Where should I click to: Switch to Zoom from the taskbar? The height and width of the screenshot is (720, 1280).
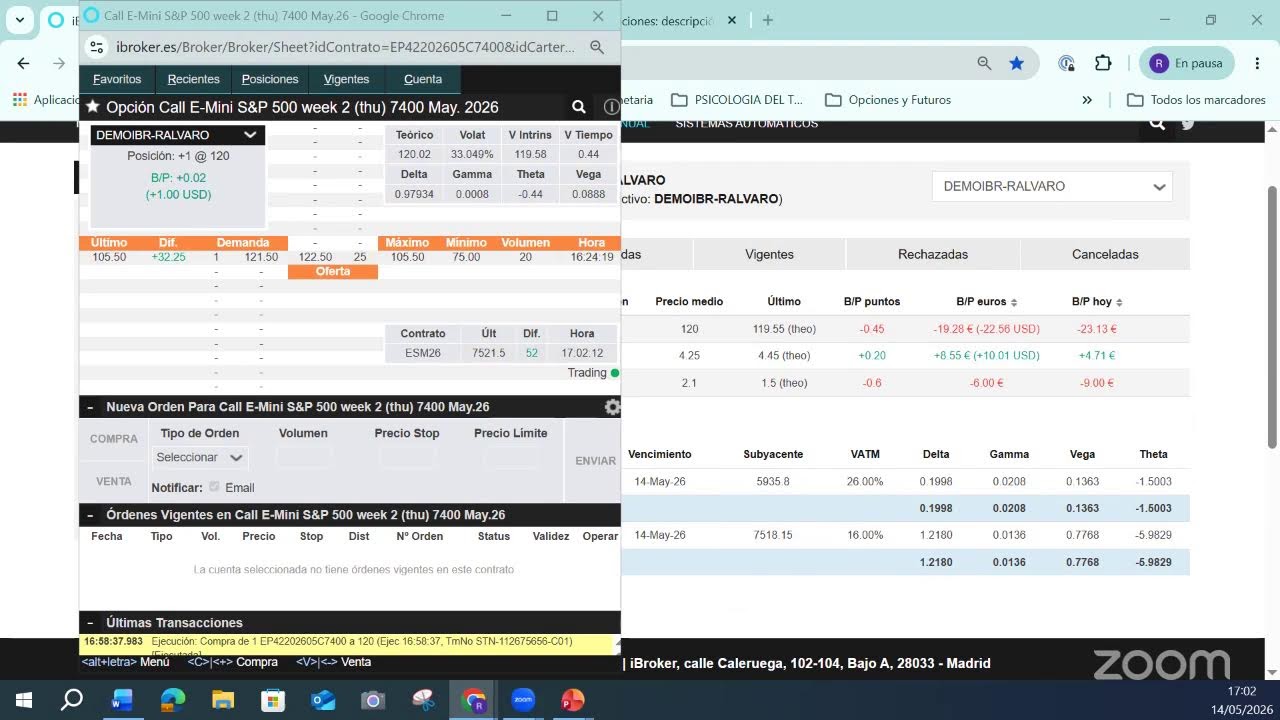click(x=523, y=700)
